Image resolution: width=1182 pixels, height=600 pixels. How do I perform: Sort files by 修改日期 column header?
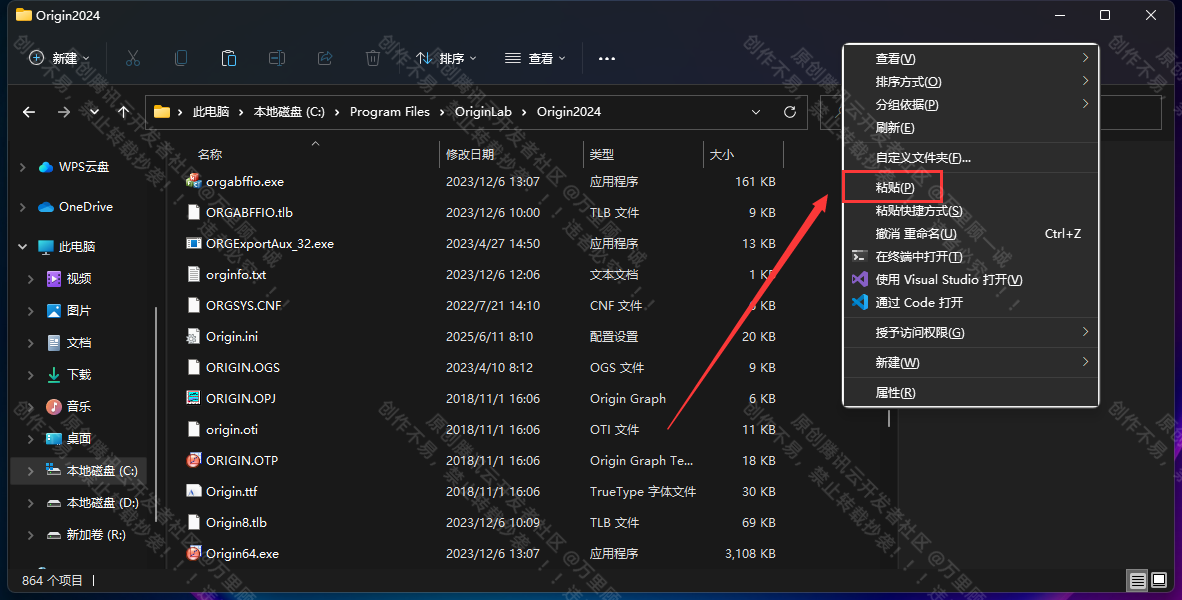(x=470, y=154)
